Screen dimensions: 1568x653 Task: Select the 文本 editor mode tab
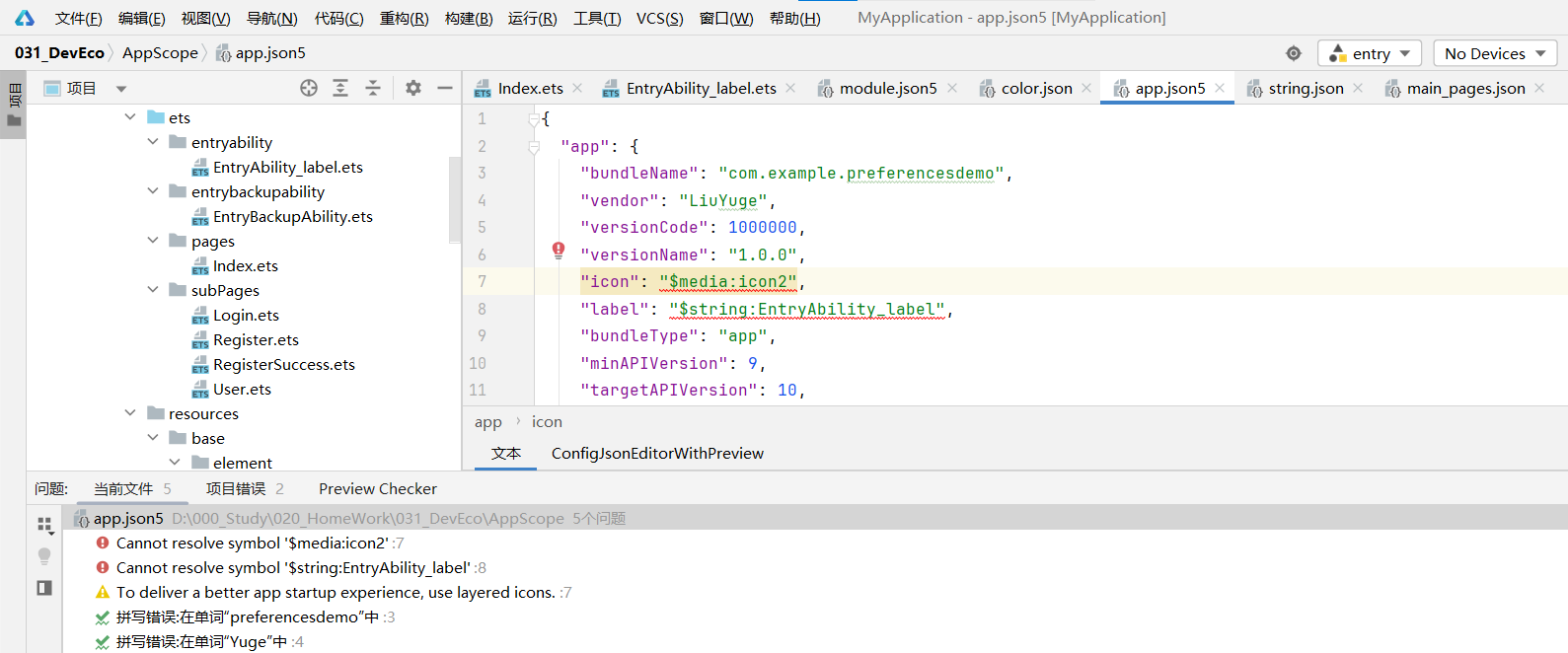(506, 454)
